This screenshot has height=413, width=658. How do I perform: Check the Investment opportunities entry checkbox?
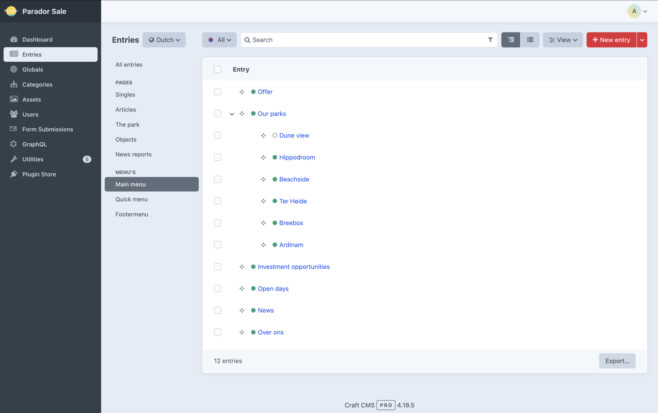click(x=217, y=267)
